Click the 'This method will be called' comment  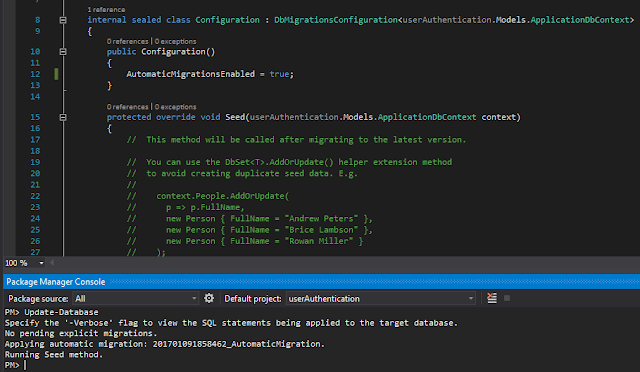pos(306,140)
